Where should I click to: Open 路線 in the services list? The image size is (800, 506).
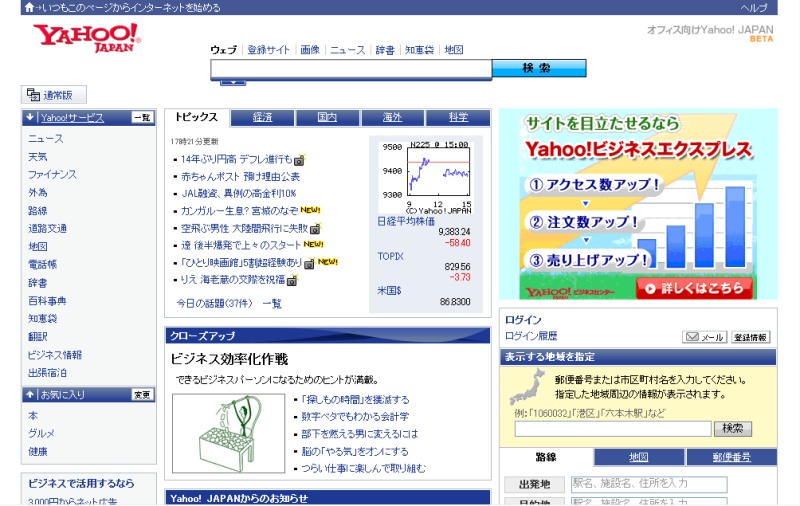pos(37,211)
